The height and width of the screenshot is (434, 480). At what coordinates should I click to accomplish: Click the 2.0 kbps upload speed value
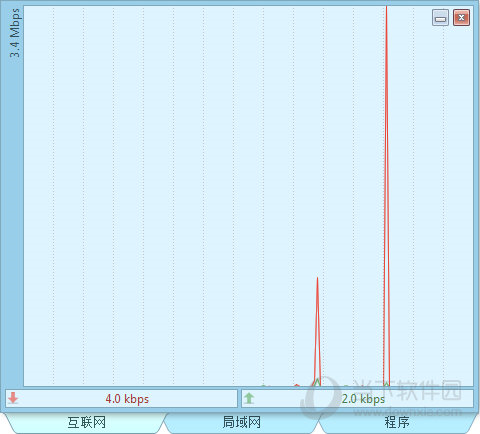click(363, 399)
